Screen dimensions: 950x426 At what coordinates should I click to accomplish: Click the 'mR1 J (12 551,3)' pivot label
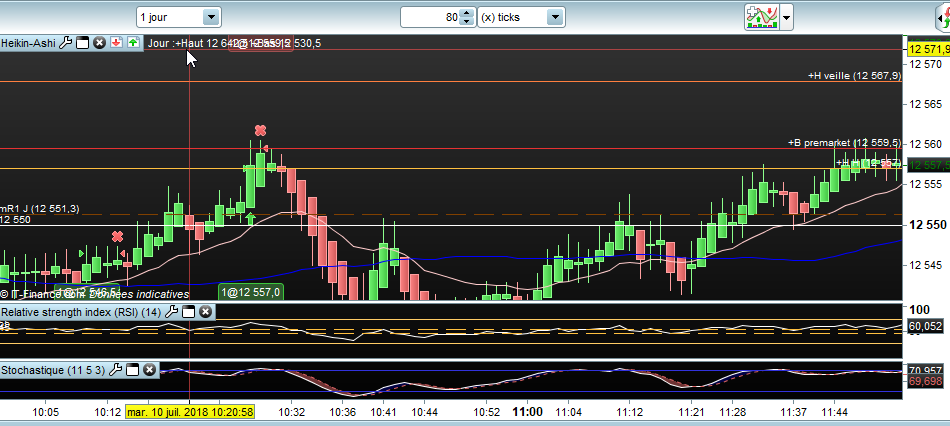click(40, 208)
